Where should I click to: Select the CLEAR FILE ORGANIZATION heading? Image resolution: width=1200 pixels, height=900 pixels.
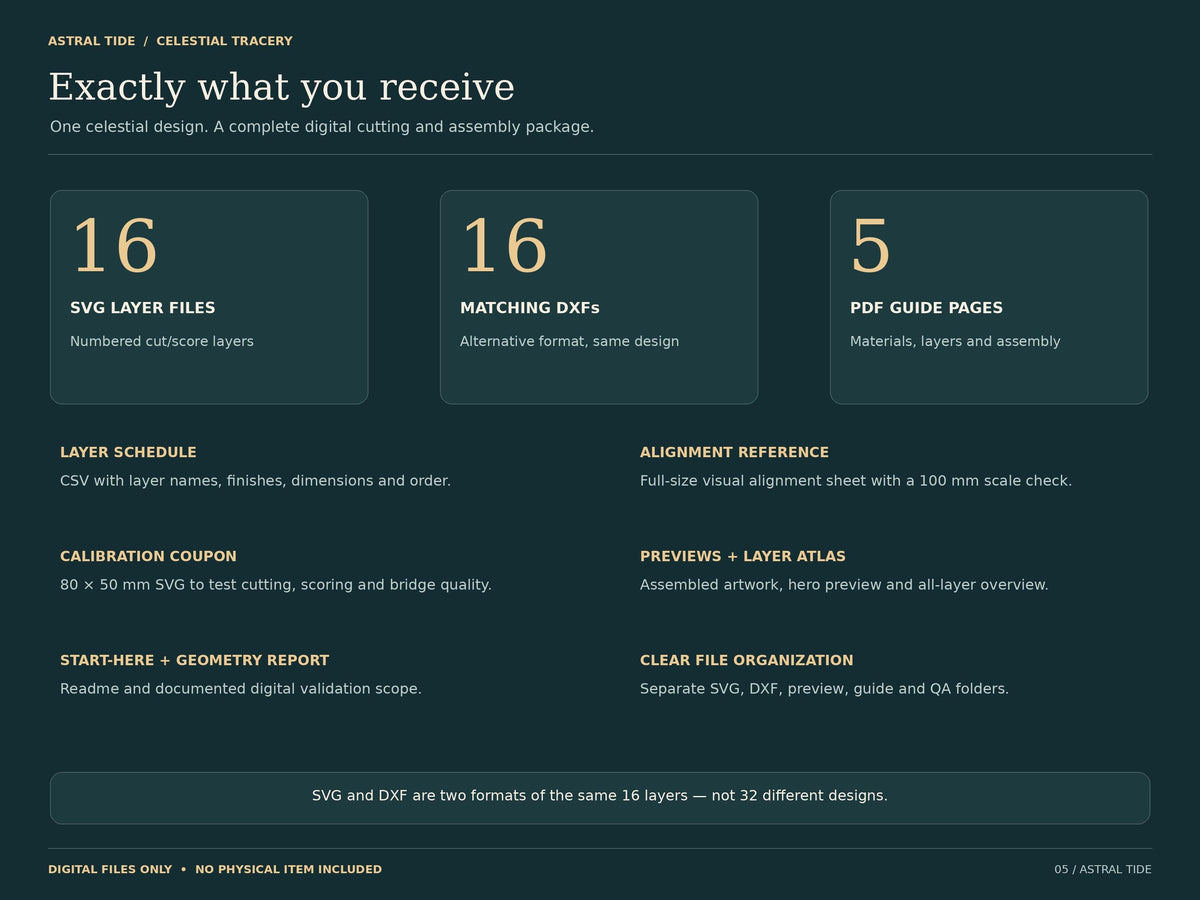pos(747,660)
